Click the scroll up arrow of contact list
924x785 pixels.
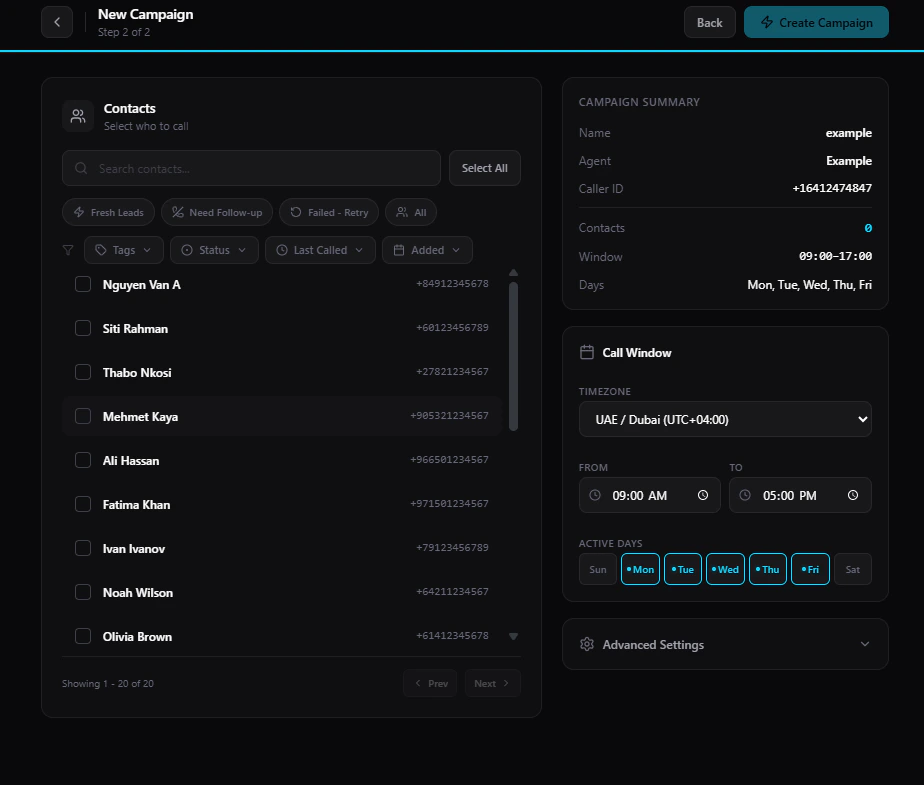point(513,272)
